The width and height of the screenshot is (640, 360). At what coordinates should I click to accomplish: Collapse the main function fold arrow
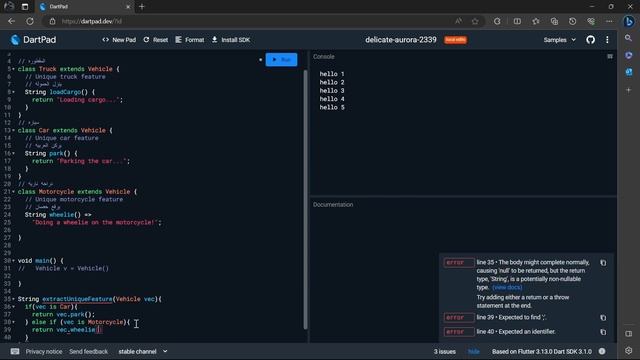(x=13, y=261)
